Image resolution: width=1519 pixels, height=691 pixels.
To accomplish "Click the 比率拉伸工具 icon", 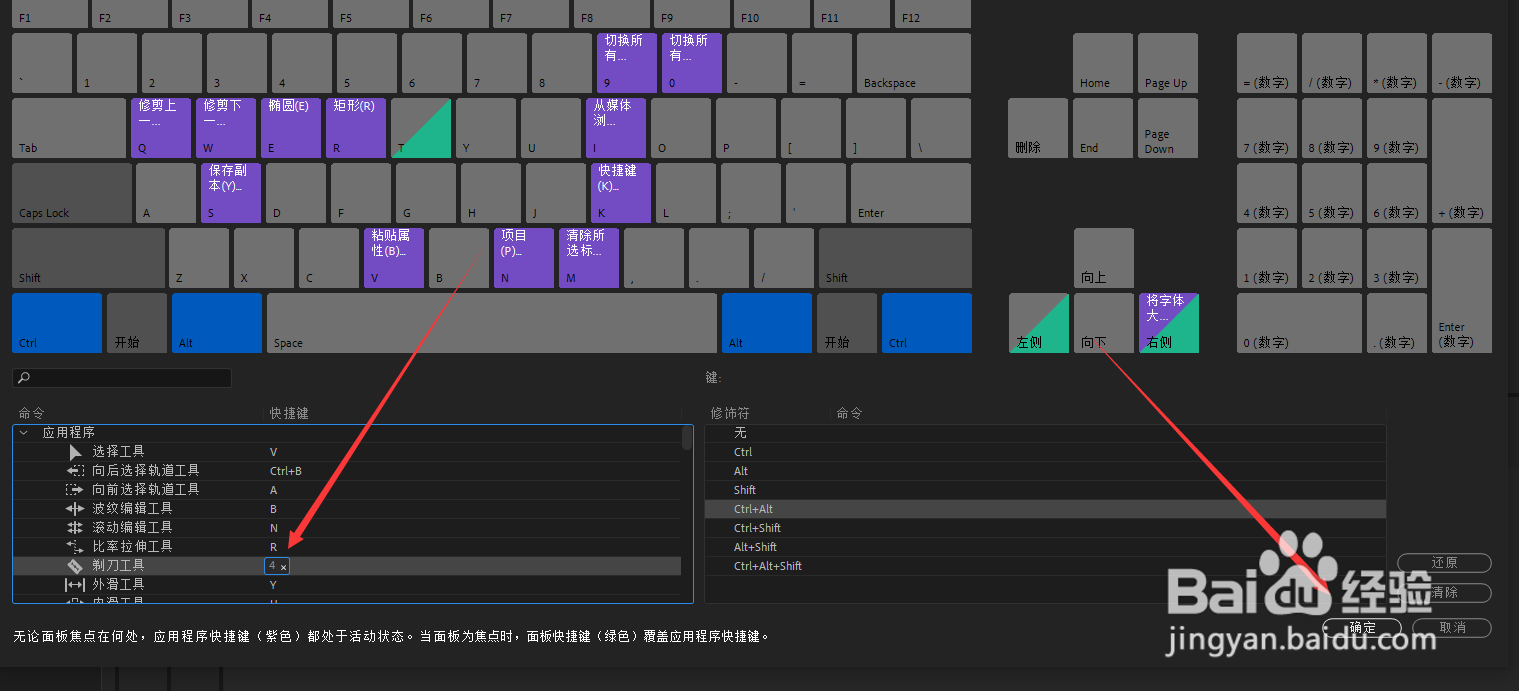I will tap(75, 547).
